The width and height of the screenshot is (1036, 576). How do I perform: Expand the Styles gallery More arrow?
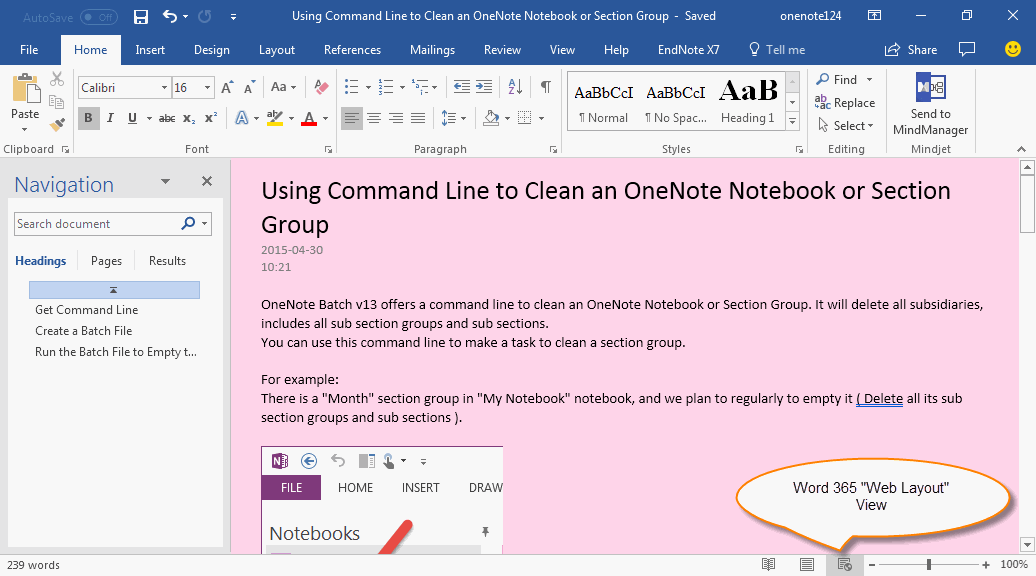click(x=792, y=121)
